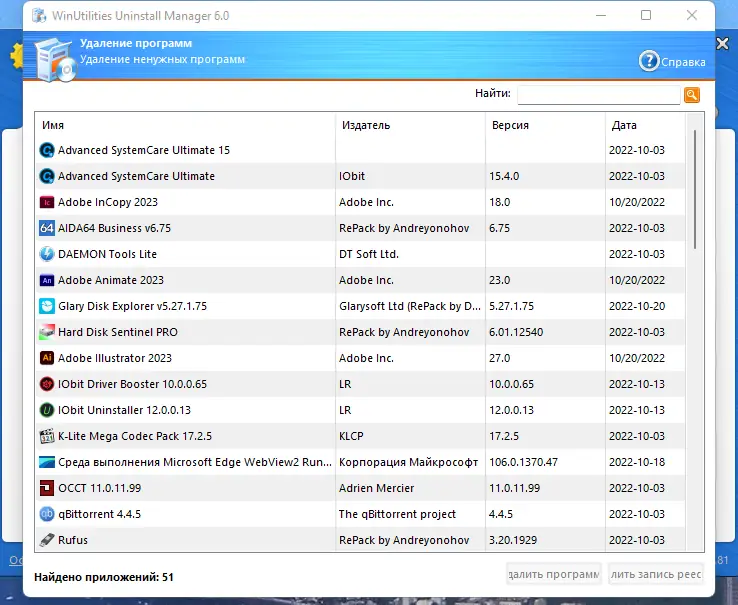Sort list by Версия column header
The height and width of the screenshot is (605, 738).
545,125
